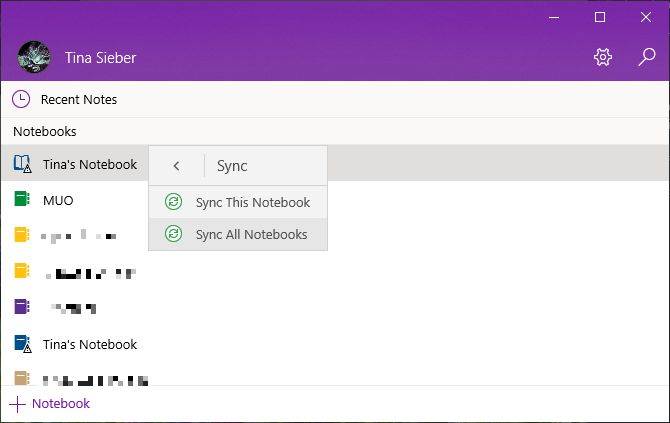670x423 pixels.
Task: Open the lower Tina's Notebook entry
Action: point(90,344)
